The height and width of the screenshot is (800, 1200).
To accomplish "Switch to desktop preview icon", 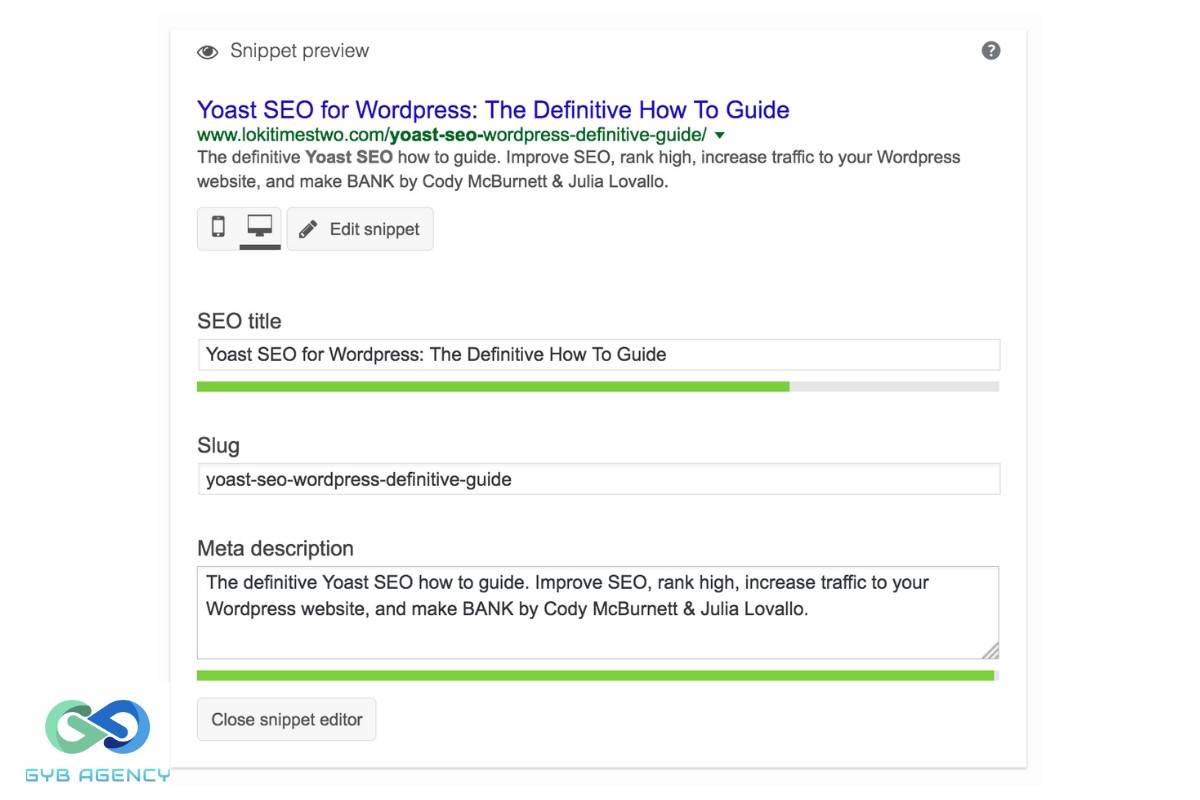I will (260, 227).
